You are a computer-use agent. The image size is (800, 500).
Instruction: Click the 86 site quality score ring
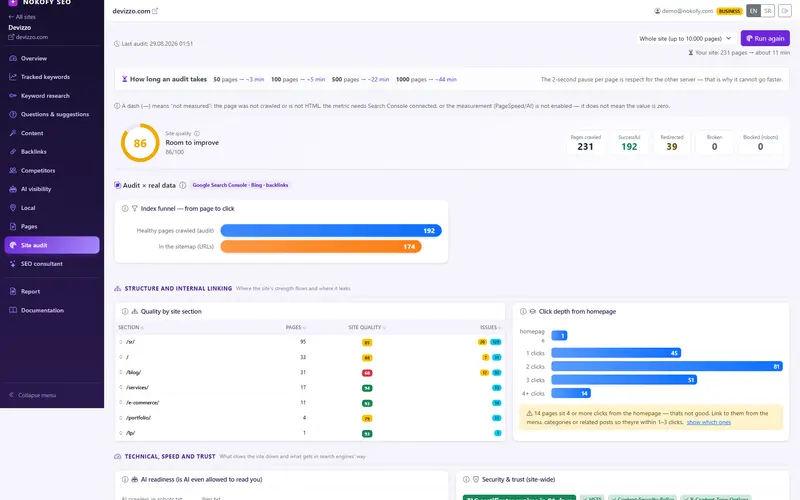point(140,143)
